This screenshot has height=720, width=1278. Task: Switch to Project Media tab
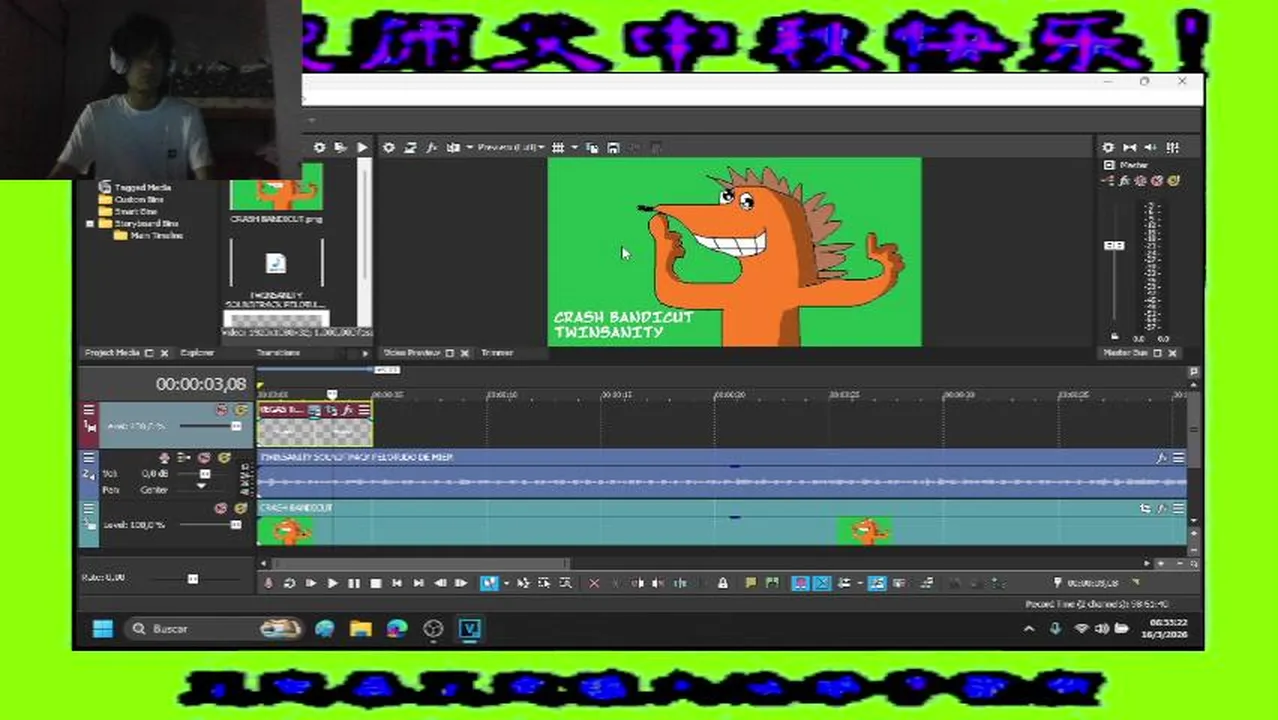112,353
